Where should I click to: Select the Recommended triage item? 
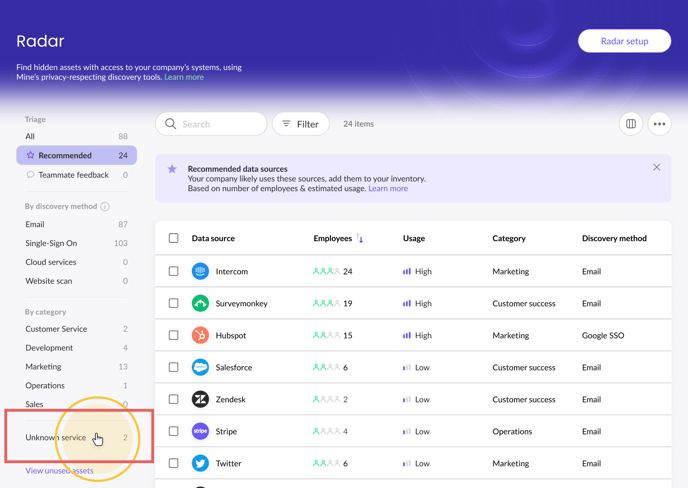pyautogui.click(x=76, y=155)
